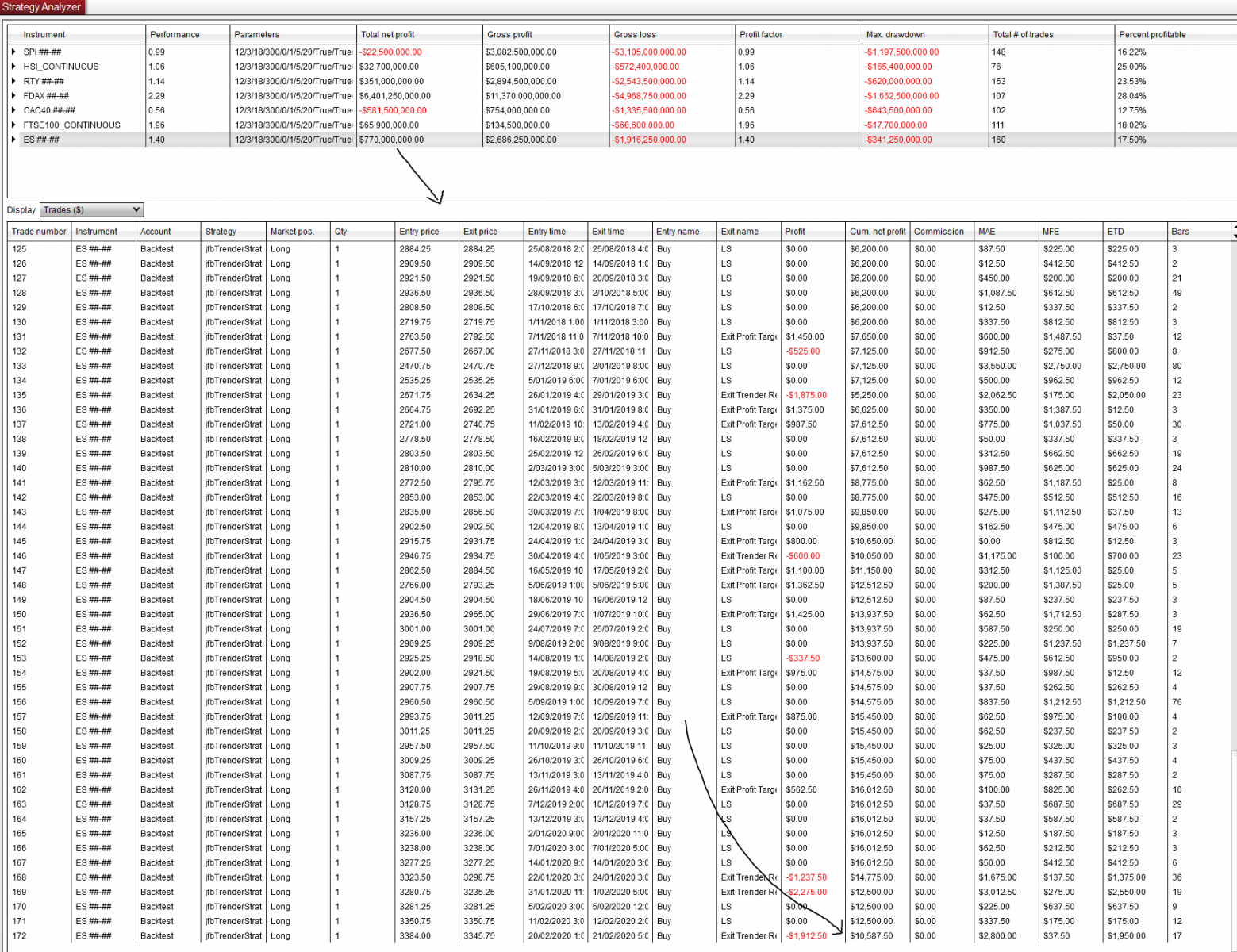Expand the SPI ##-## instrument row
This screenshot has height=952, width=1237.
coord(13,51)
